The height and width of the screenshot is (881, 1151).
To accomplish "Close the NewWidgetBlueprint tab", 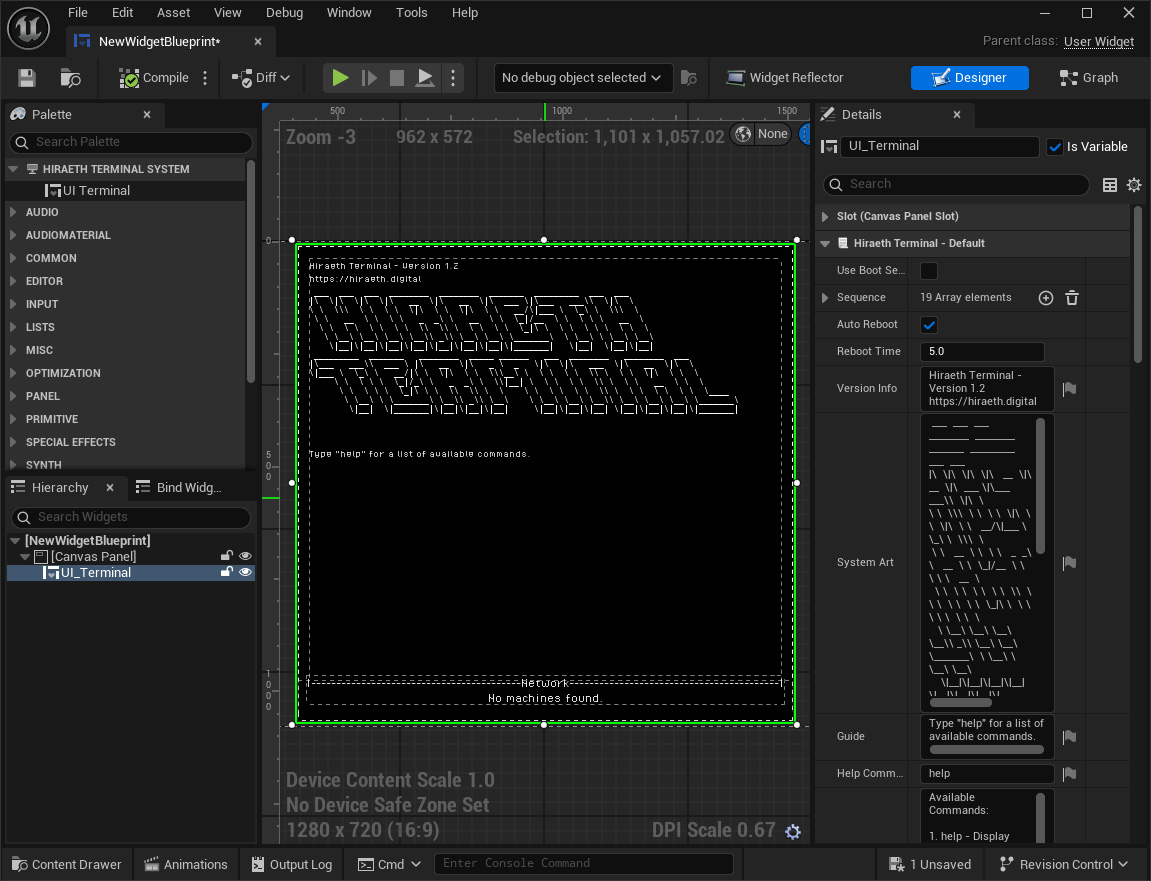I will (258, 42).
